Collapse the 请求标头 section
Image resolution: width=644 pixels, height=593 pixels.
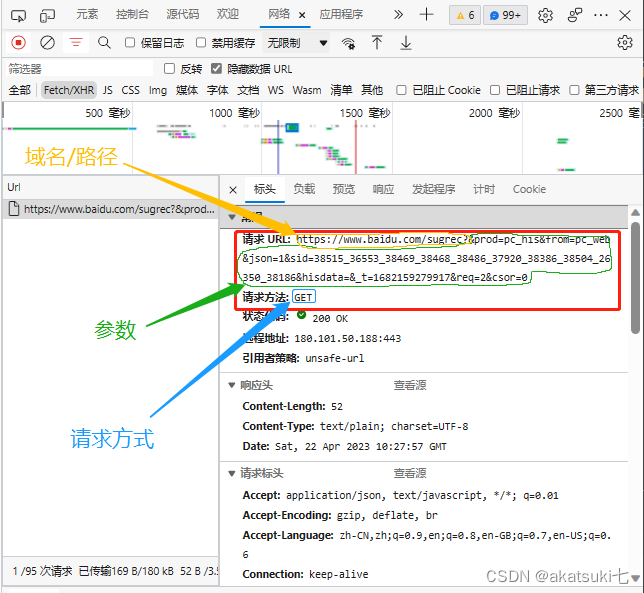[x=232, y=473]
